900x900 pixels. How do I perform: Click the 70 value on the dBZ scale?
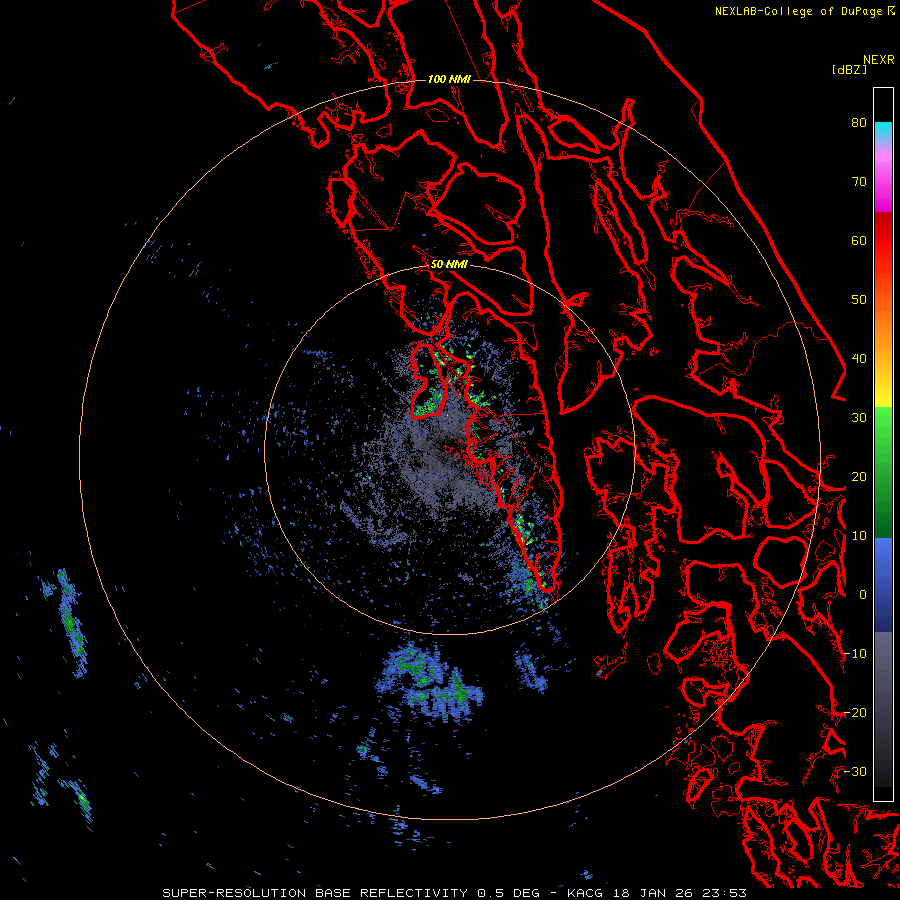[x=859, y=182]
